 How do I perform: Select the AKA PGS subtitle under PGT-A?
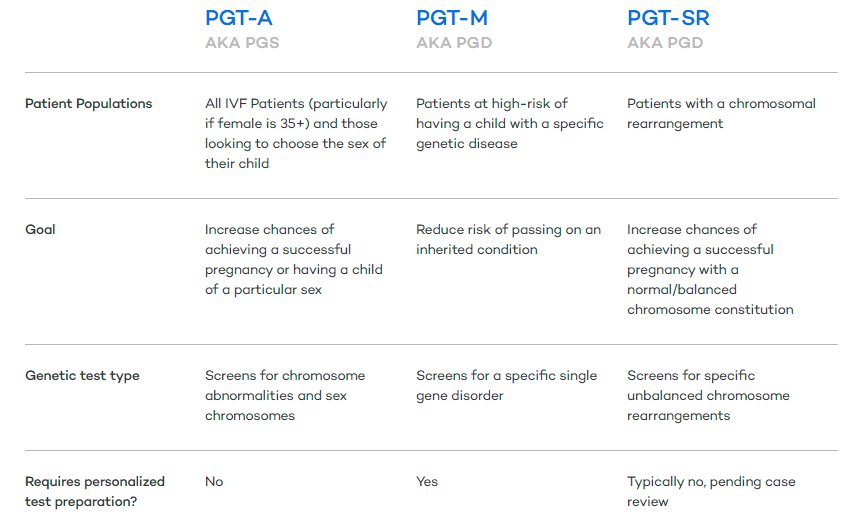(242, 43)
